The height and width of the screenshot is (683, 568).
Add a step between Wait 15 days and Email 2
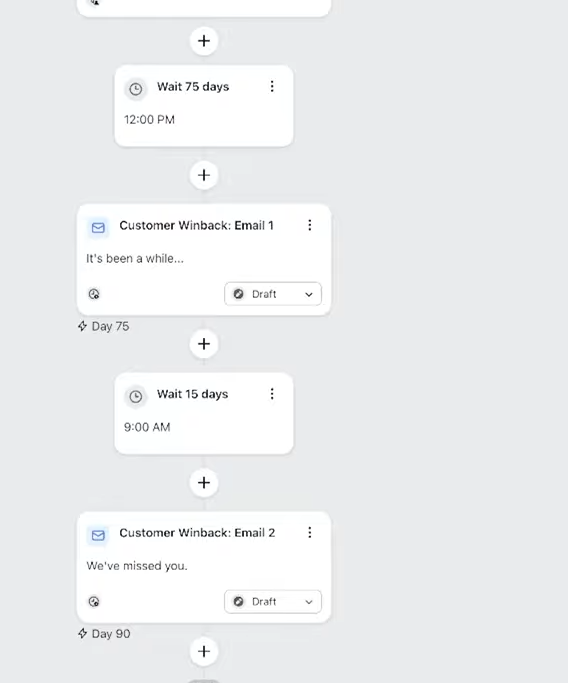pos(204,483)
